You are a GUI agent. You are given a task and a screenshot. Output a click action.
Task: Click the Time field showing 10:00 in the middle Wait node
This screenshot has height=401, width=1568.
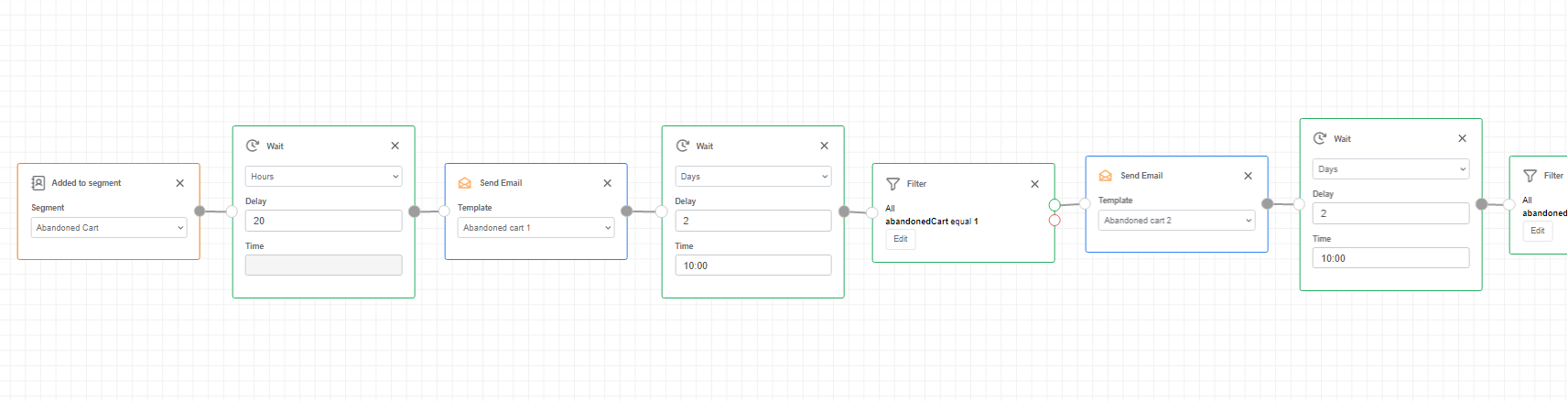coord(752,266)
